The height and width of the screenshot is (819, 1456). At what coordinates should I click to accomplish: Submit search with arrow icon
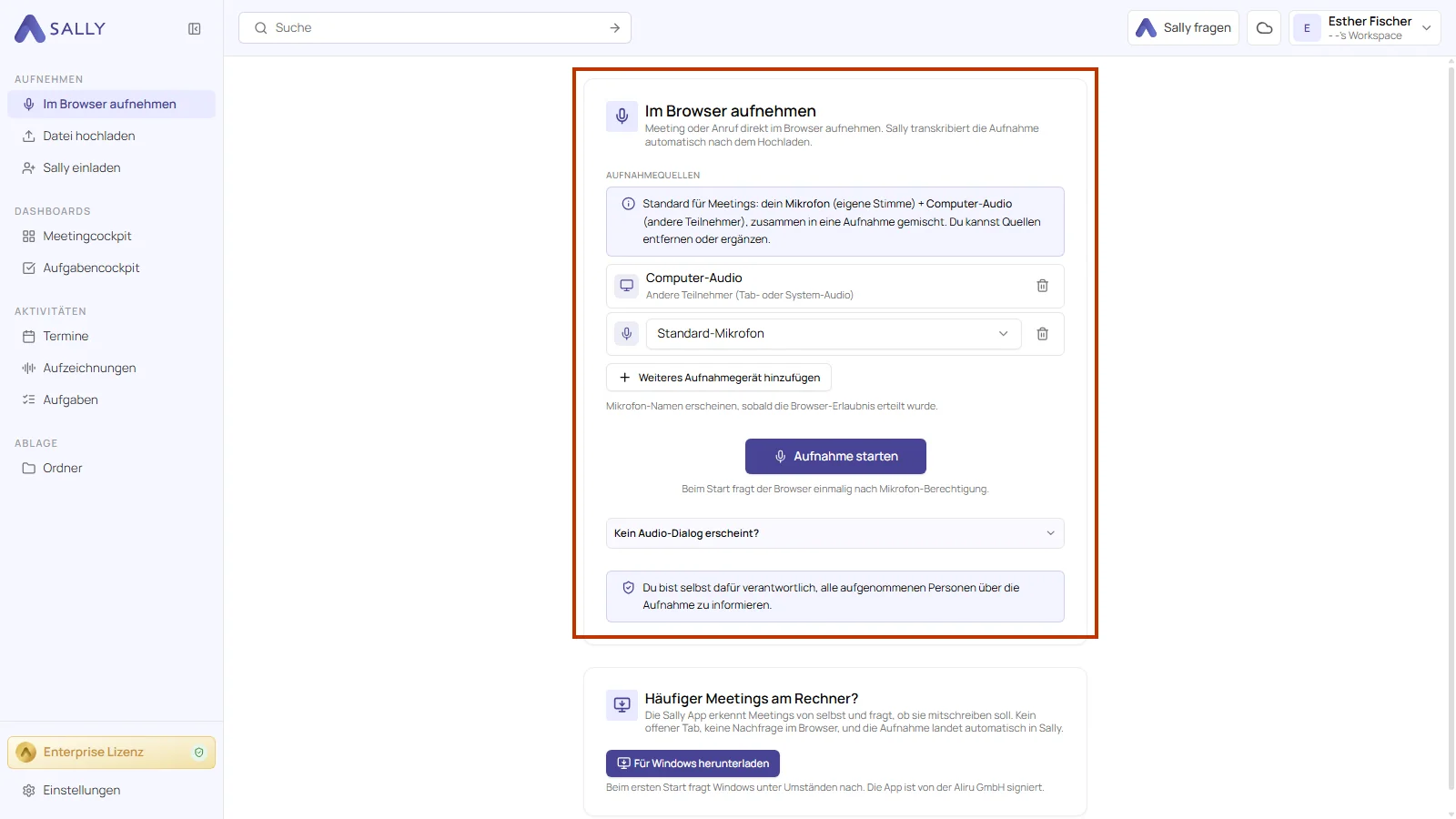point(615,28)
